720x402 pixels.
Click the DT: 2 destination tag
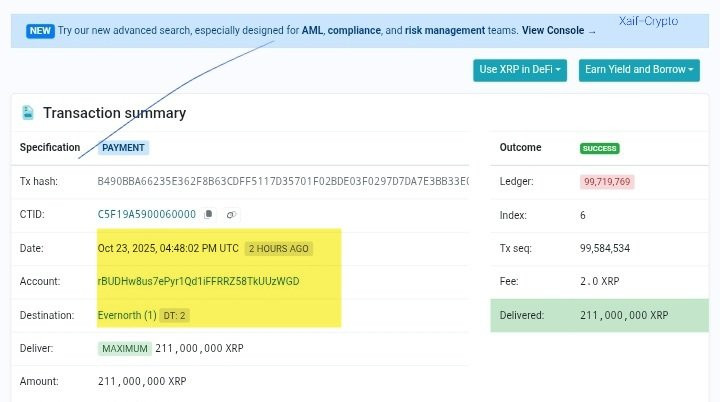click(174, 316)
